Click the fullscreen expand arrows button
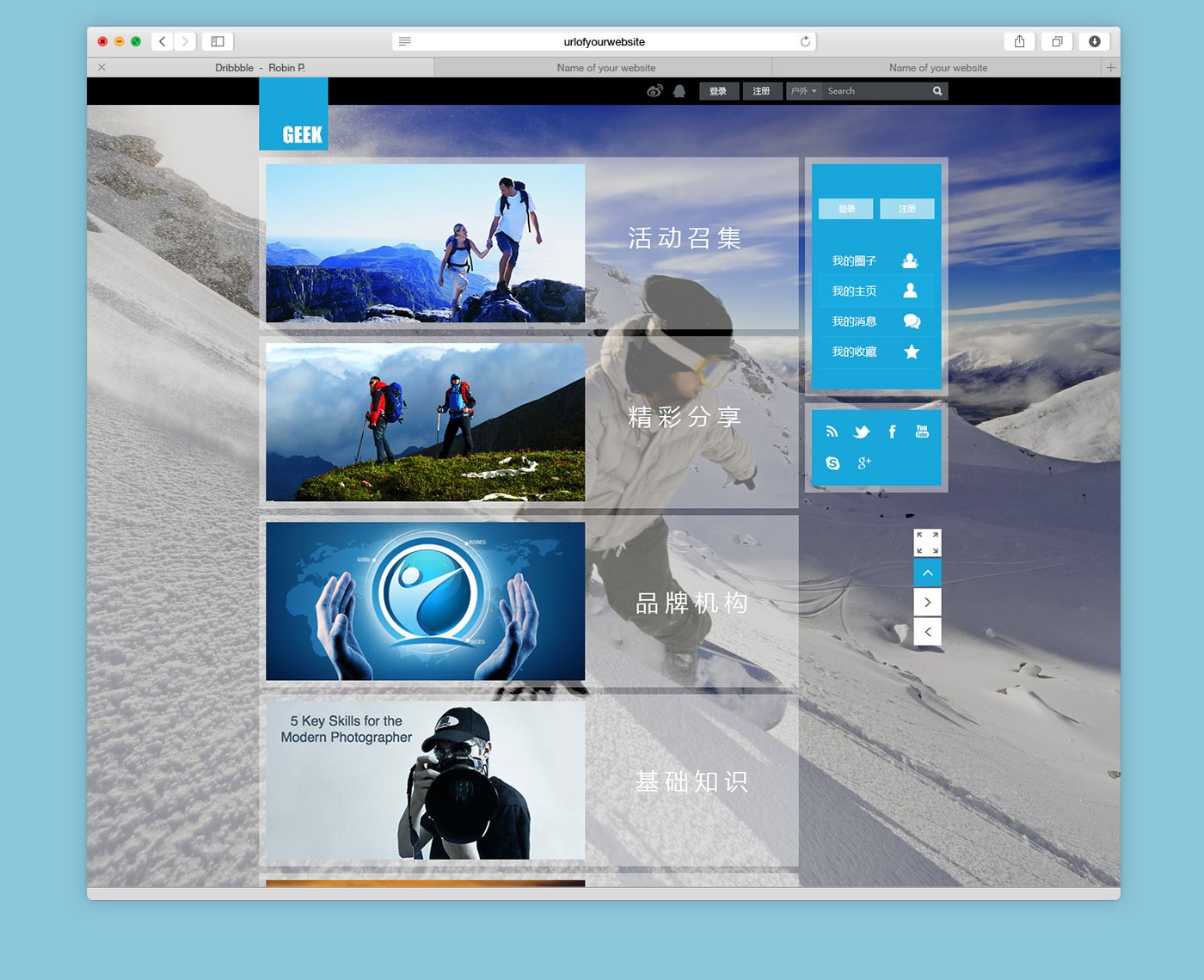This screenshot has width=1204, height=980. pyautogui.click(x=927, y=542)
